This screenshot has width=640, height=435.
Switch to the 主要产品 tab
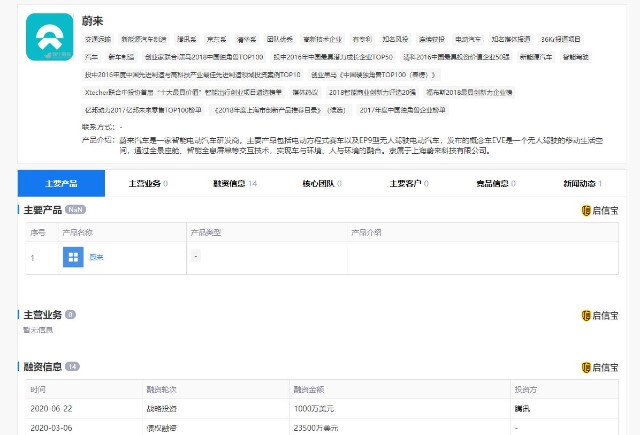61,184
